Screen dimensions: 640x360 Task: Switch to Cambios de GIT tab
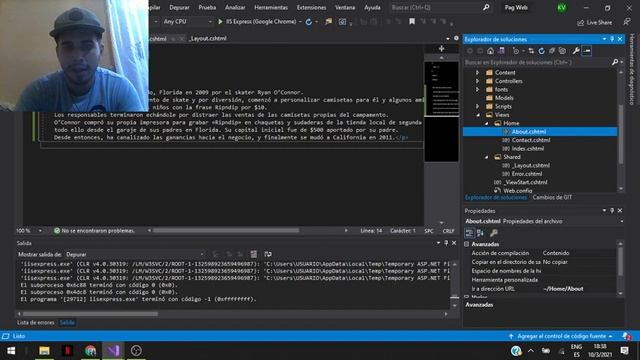[552, 198]
